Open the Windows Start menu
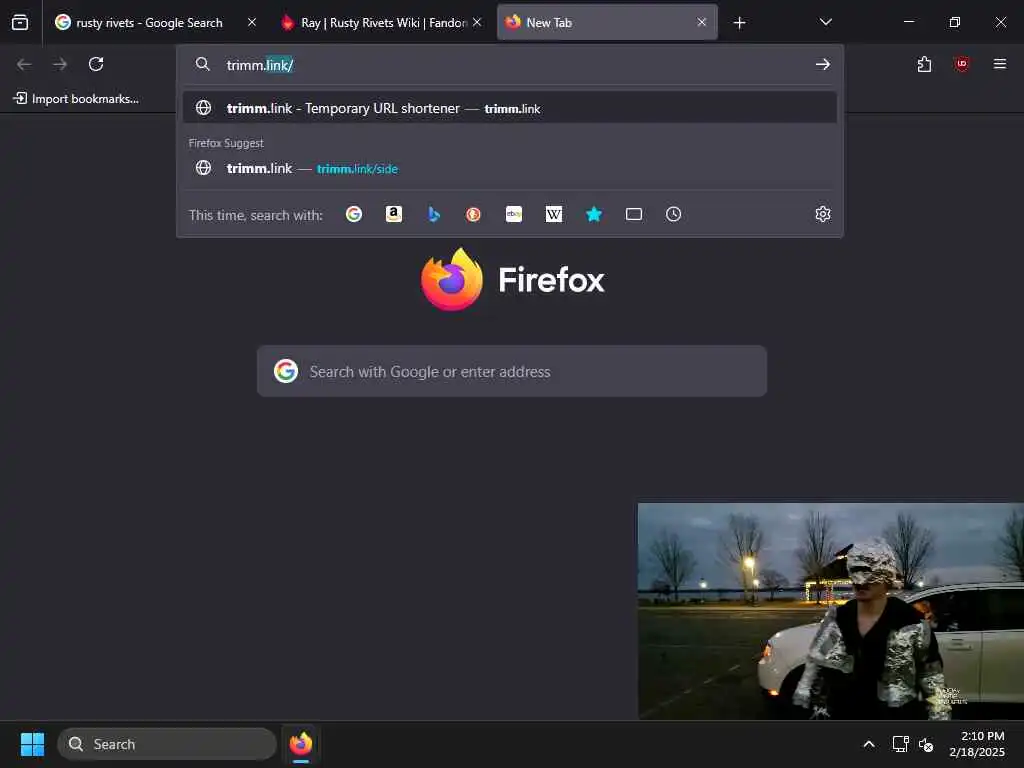The image size is (1024, 768). pos(32,744)
